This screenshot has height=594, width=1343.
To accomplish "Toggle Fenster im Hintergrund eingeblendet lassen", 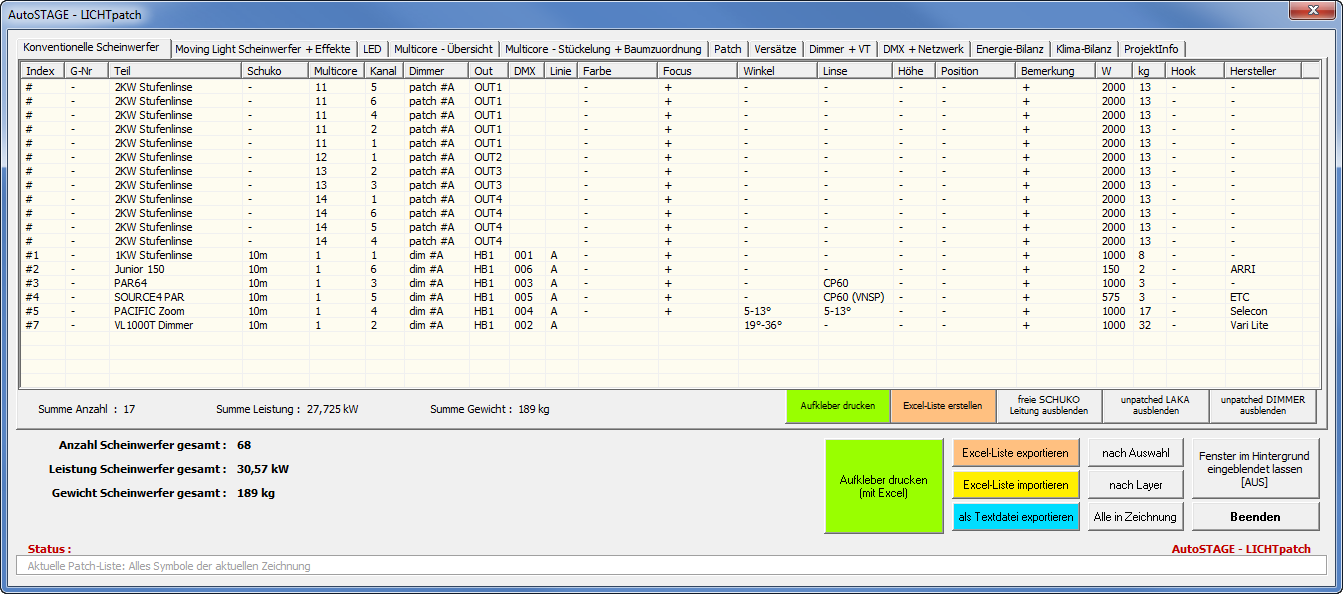I will 1255,468.
